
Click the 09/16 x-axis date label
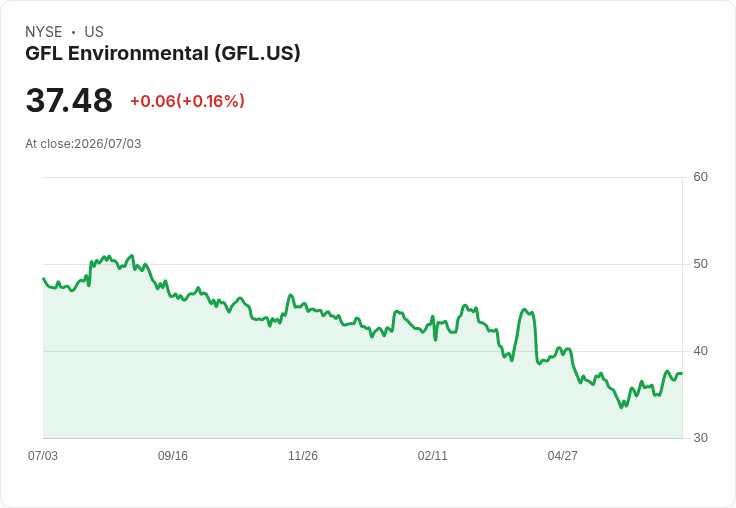click(x=173, y=455)
